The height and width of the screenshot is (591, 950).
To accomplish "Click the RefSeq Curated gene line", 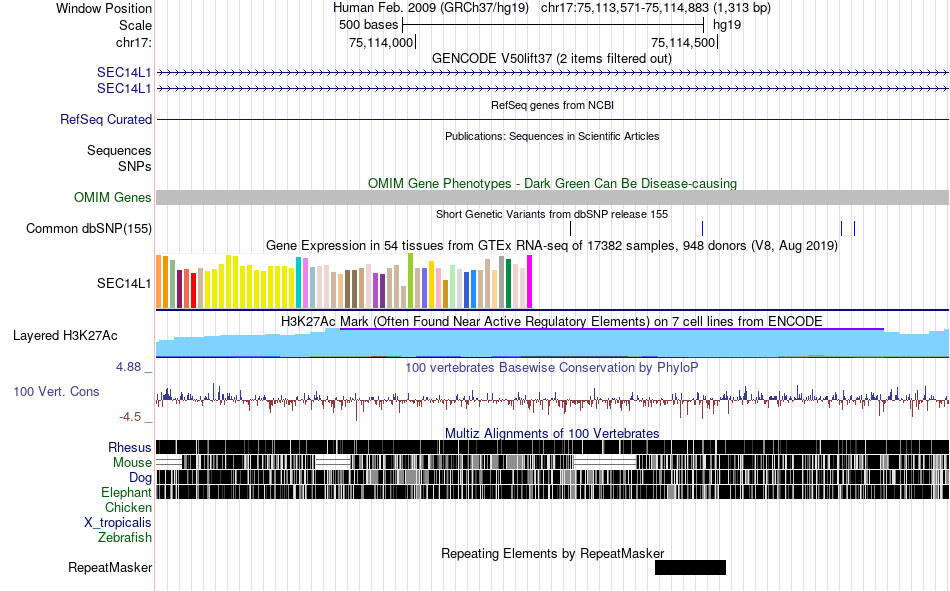I will point(553,119).
